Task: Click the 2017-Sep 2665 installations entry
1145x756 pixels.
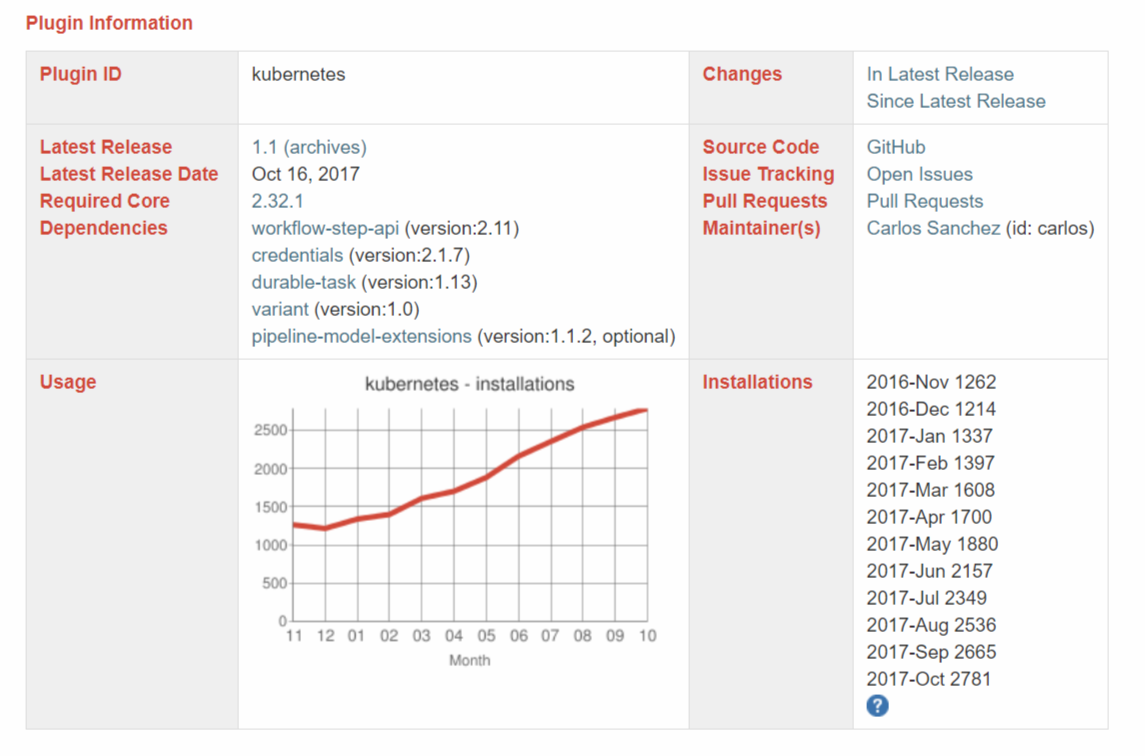Action: [x=931, y=652]
